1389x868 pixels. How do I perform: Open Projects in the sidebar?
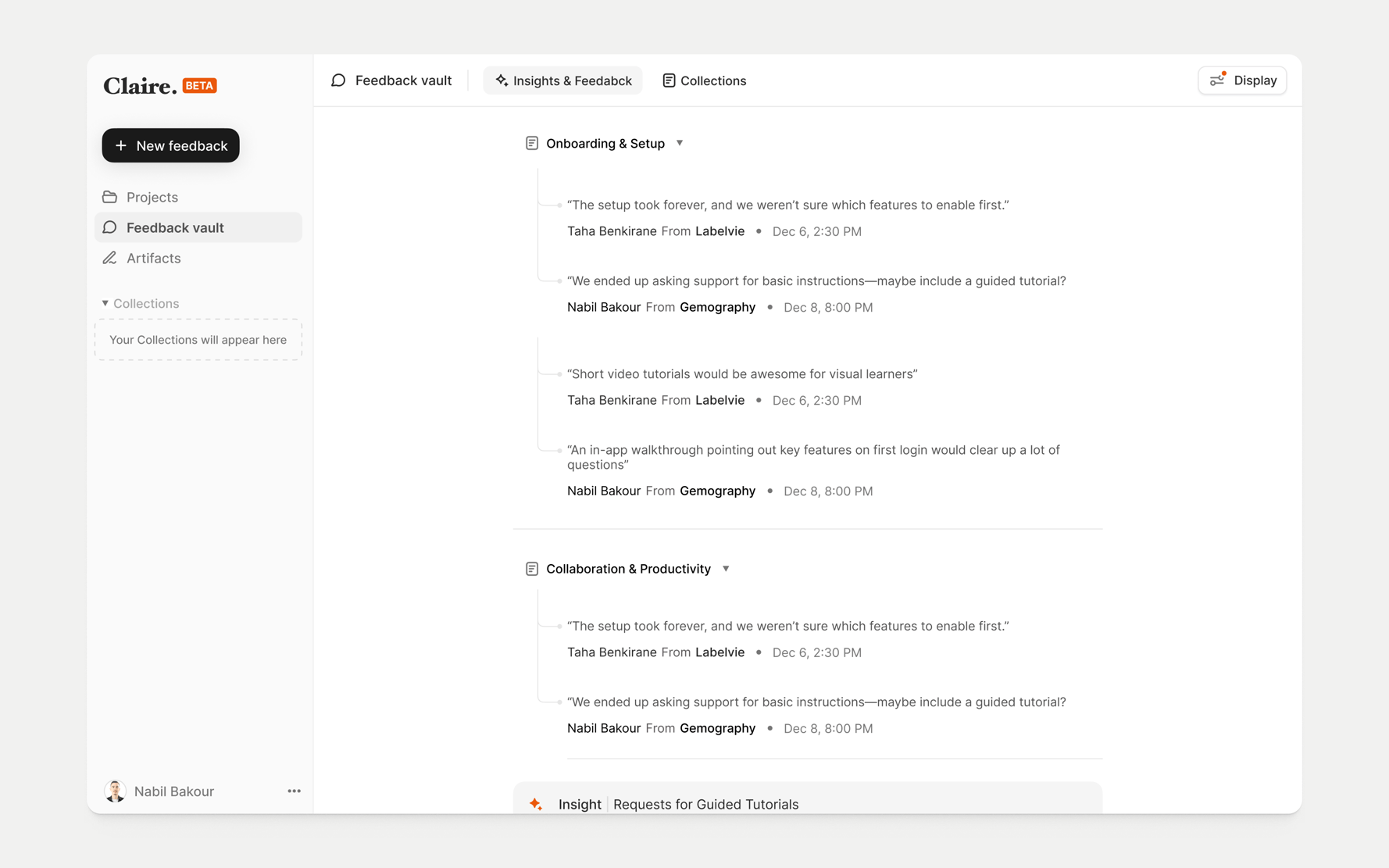[198, 197]
